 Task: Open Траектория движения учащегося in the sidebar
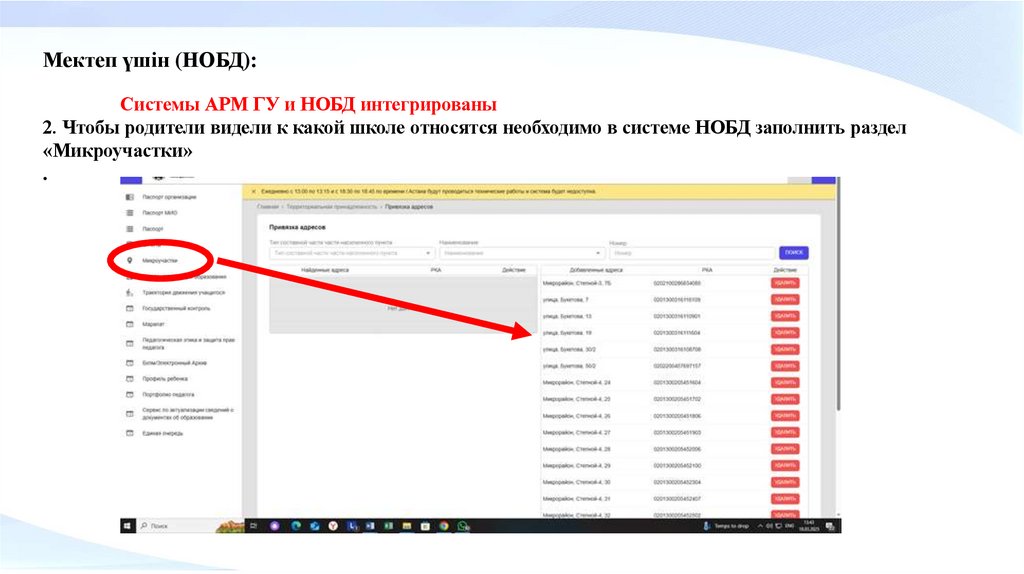point(184,293)
